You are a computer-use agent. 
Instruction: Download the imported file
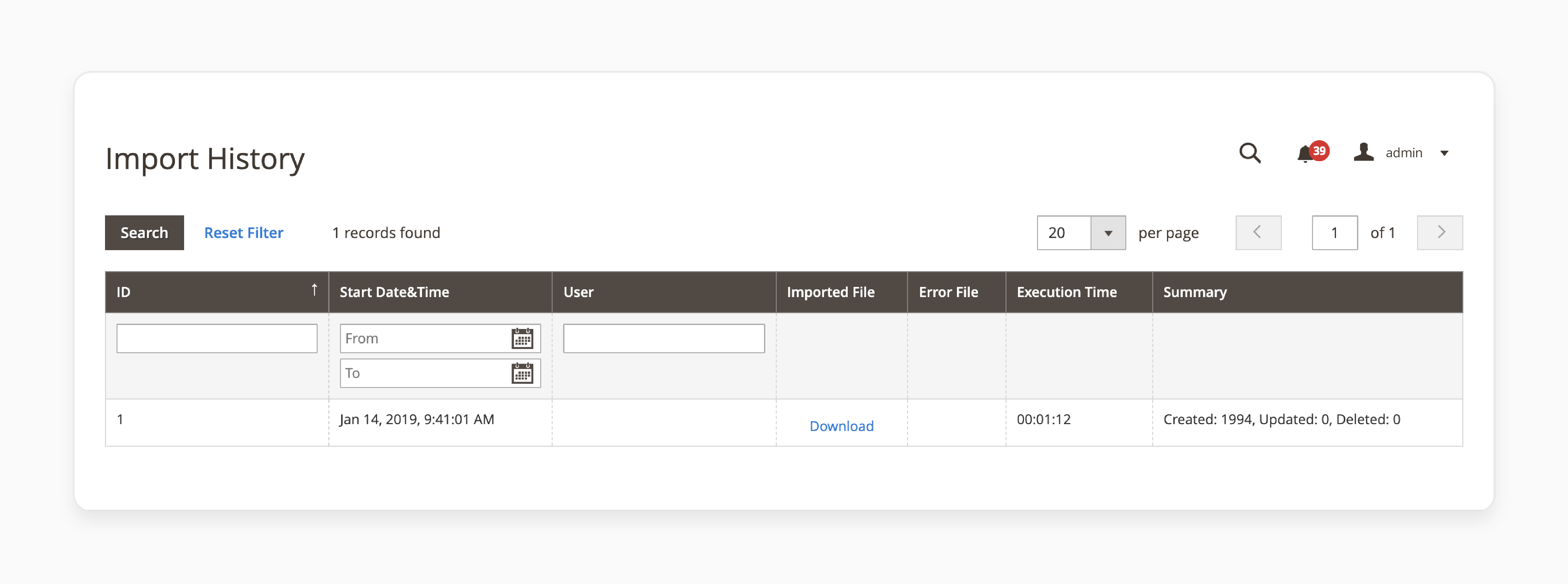(x=841, y=426)
